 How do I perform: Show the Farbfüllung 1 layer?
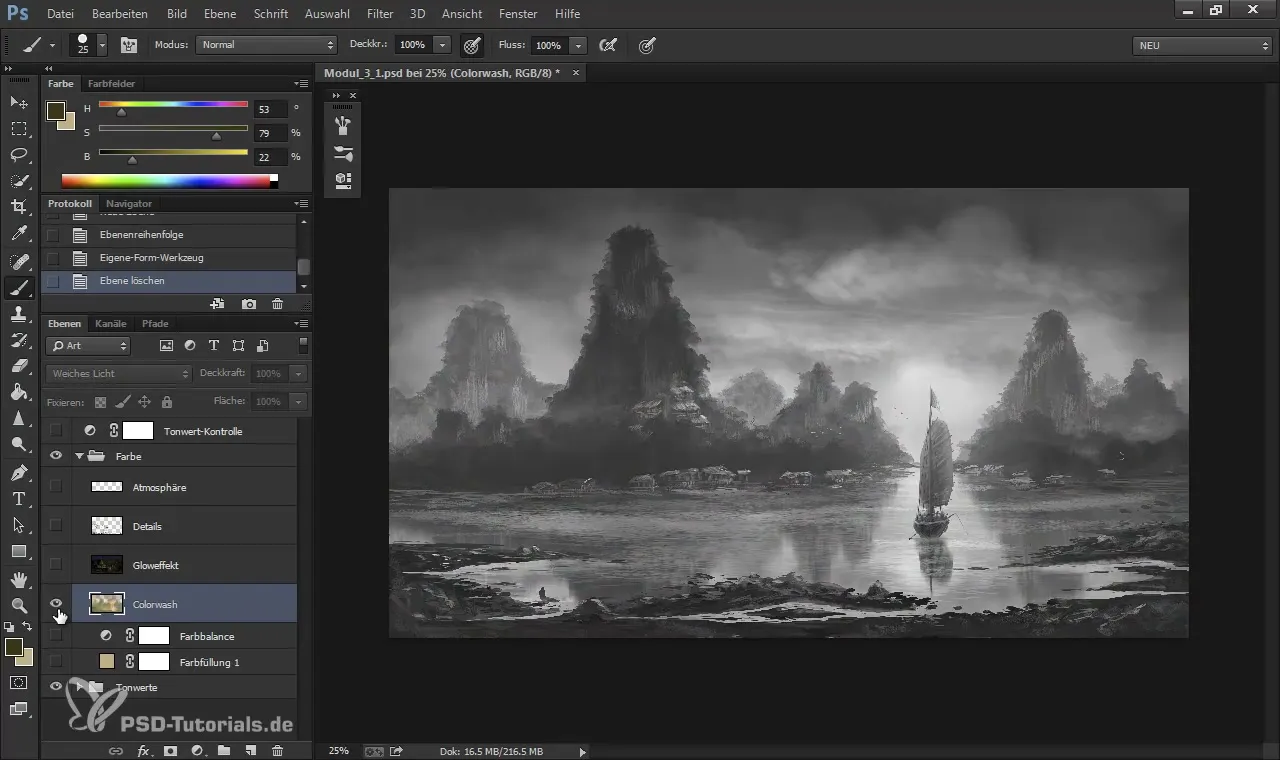(56, 662)
